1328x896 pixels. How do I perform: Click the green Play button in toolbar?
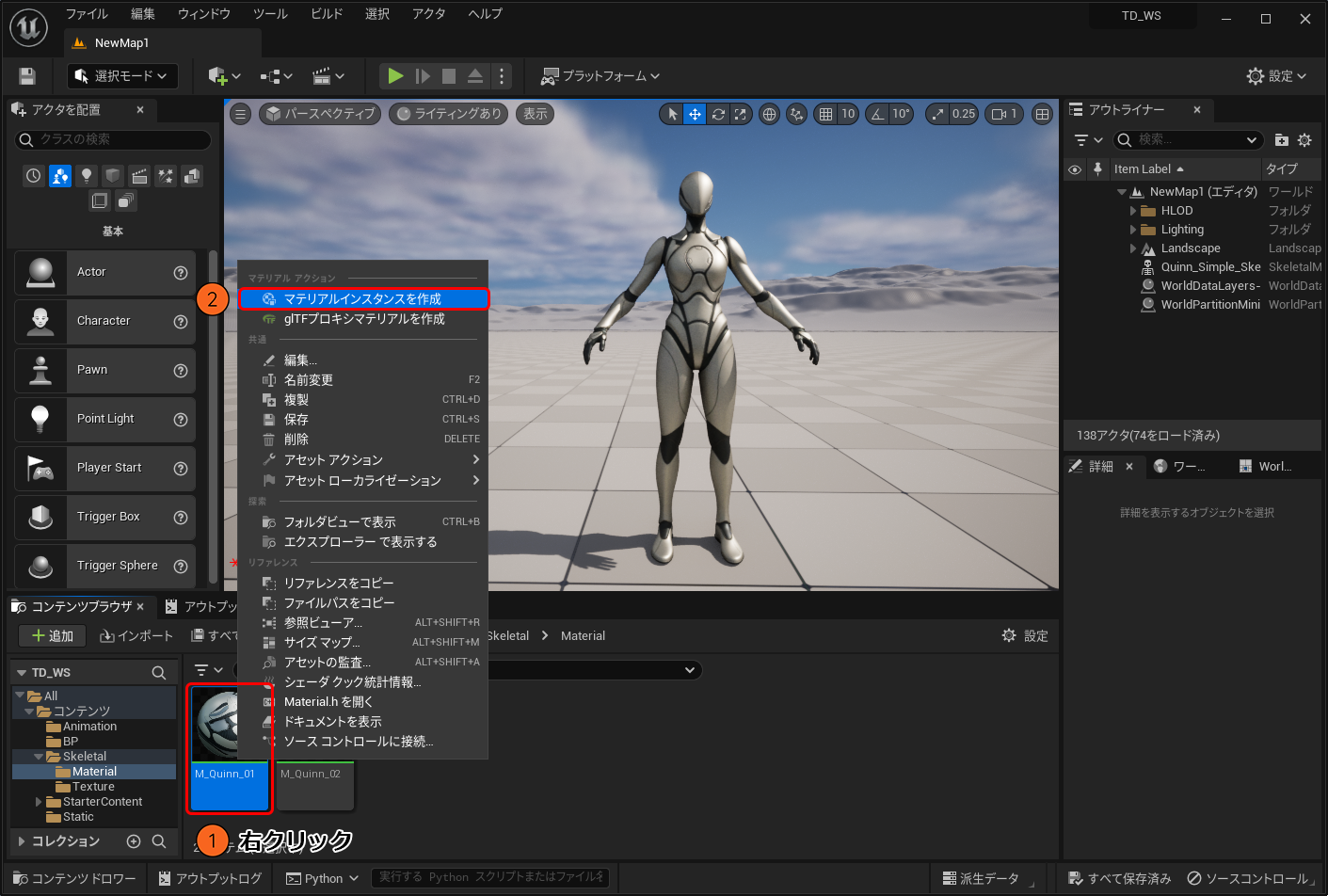point(395,76)
